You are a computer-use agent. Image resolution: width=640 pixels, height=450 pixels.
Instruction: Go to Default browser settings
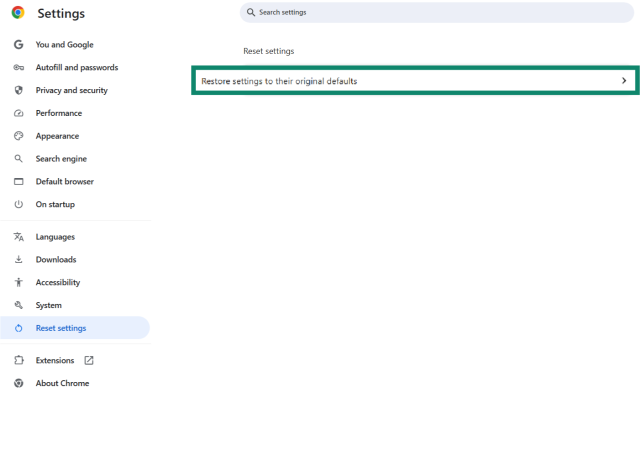(x=64, y=182)
